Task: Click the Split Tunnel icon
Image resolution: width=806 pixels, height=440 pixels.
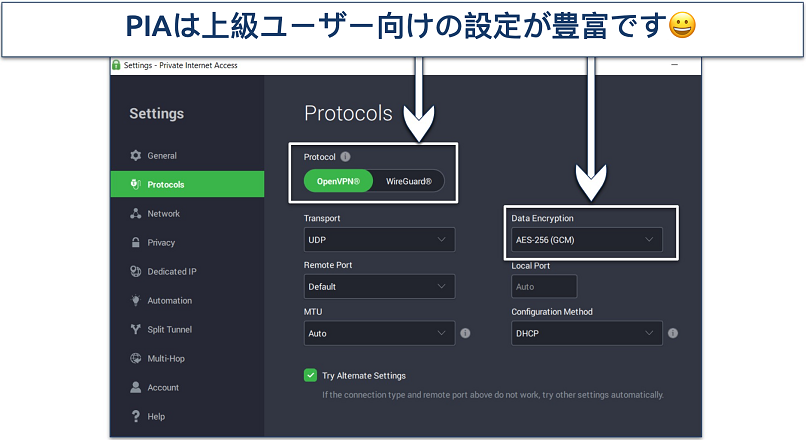Action: 136,330
